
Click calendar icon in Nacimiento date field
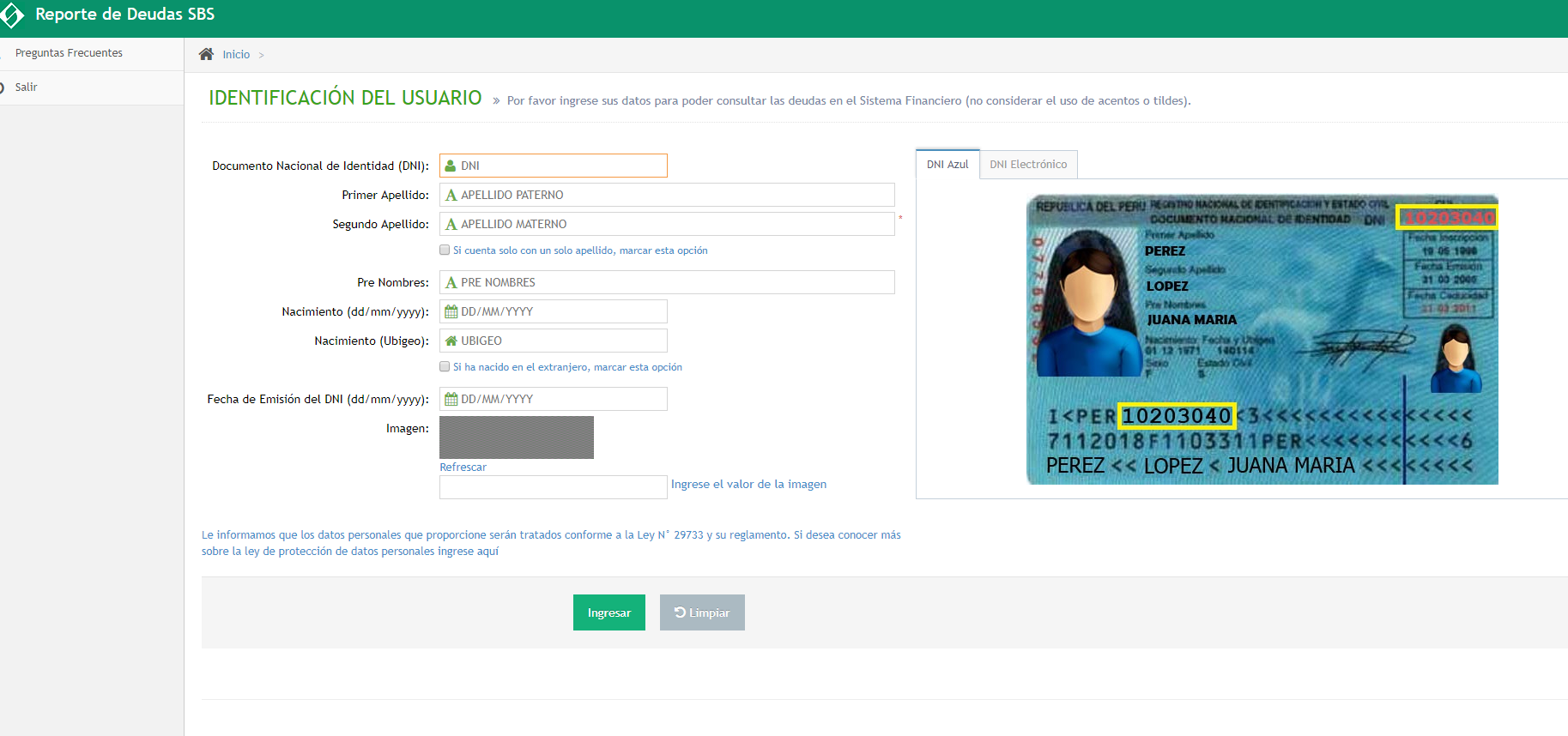pyautogui.click(x=451, y=311)
